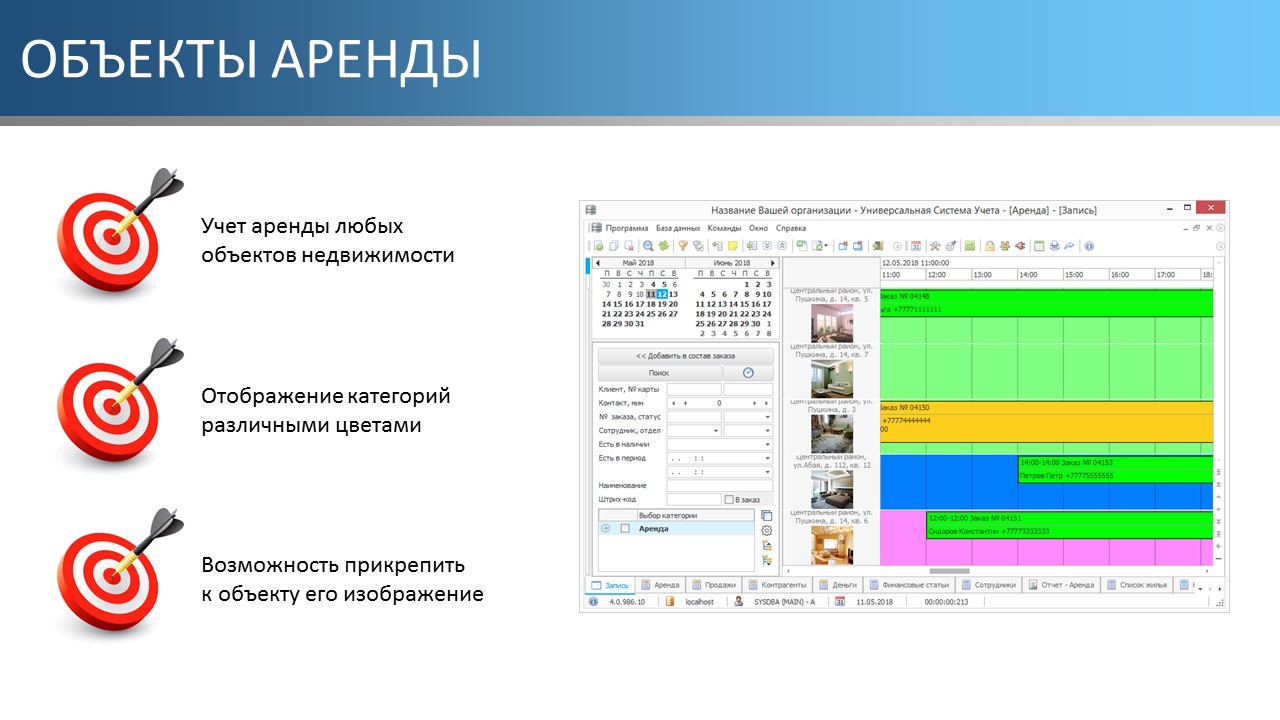Select photo of 'ул.Абая, д. 112, кв. 12'
1280x720 pixels.
coord(832,490)
